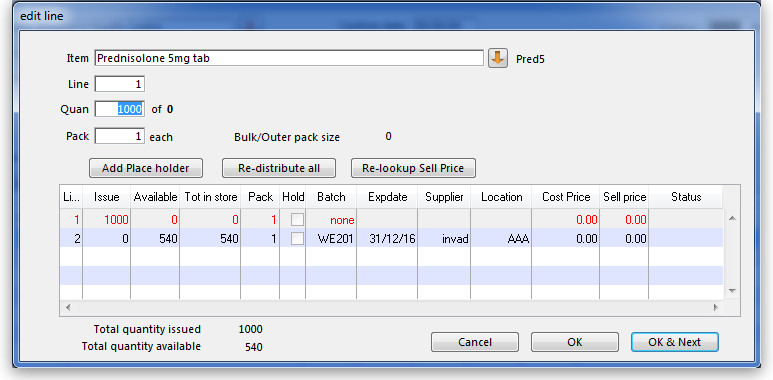The height and width of the screenshot is (380, 773).
Task: Confirm with the OK button
Action: point(575,342)
